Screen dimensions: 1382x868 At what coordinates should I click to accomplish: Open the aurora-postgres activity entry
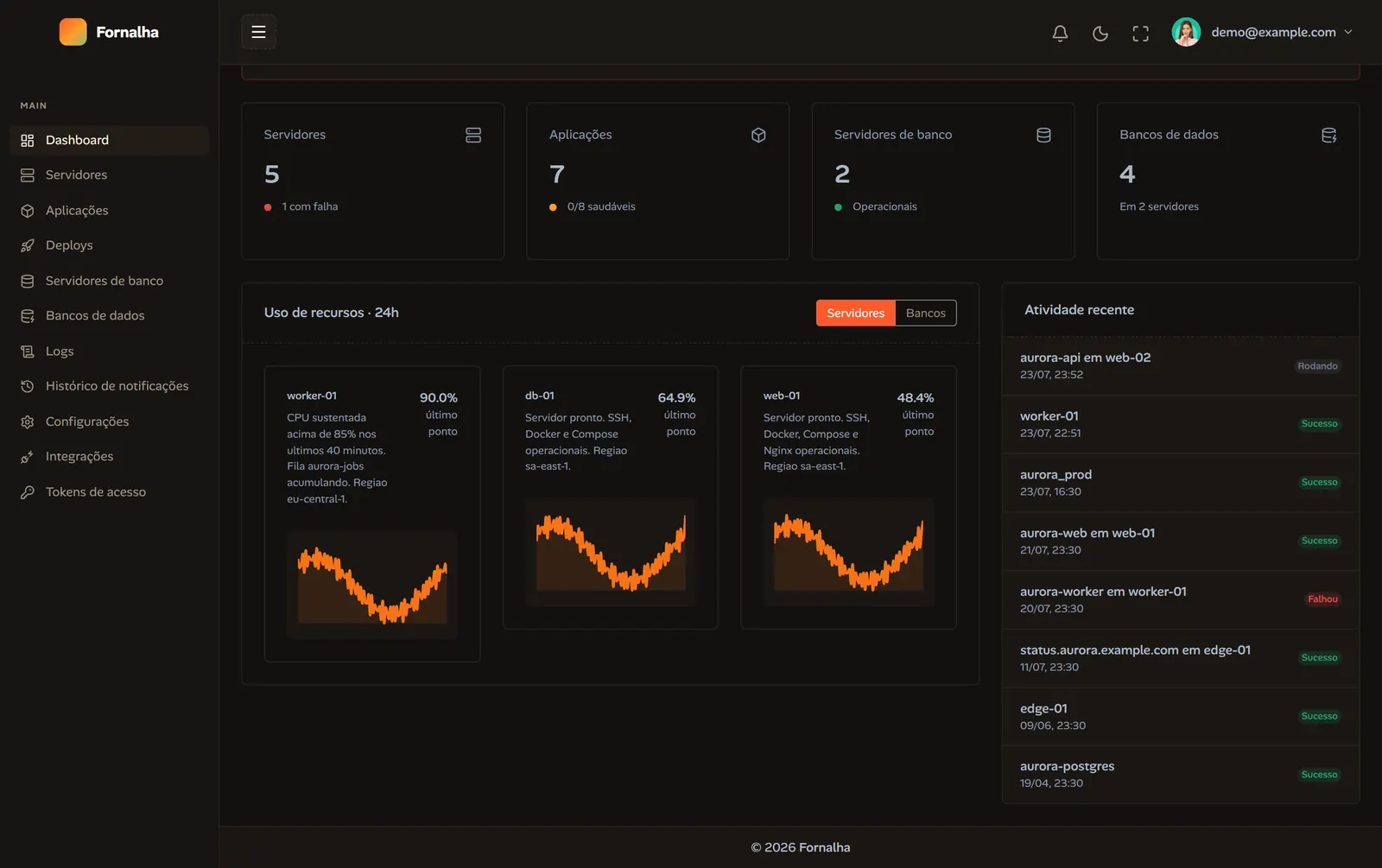[1181, 775]
